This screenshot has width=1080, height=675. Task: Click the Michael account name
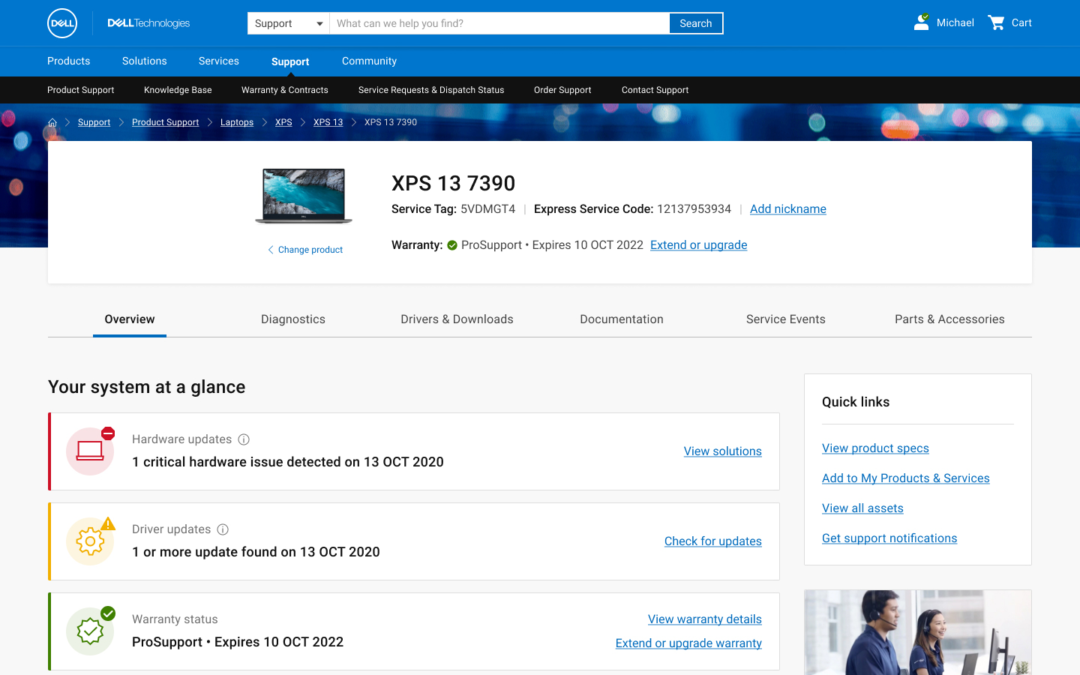[x=955, y=23]
